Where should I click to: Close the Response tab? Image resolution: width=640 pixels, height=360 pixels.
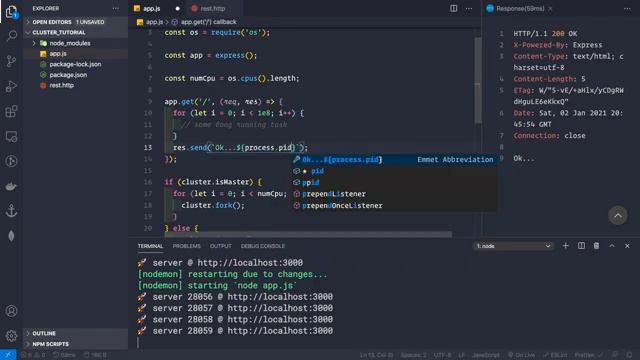[550, 9]
